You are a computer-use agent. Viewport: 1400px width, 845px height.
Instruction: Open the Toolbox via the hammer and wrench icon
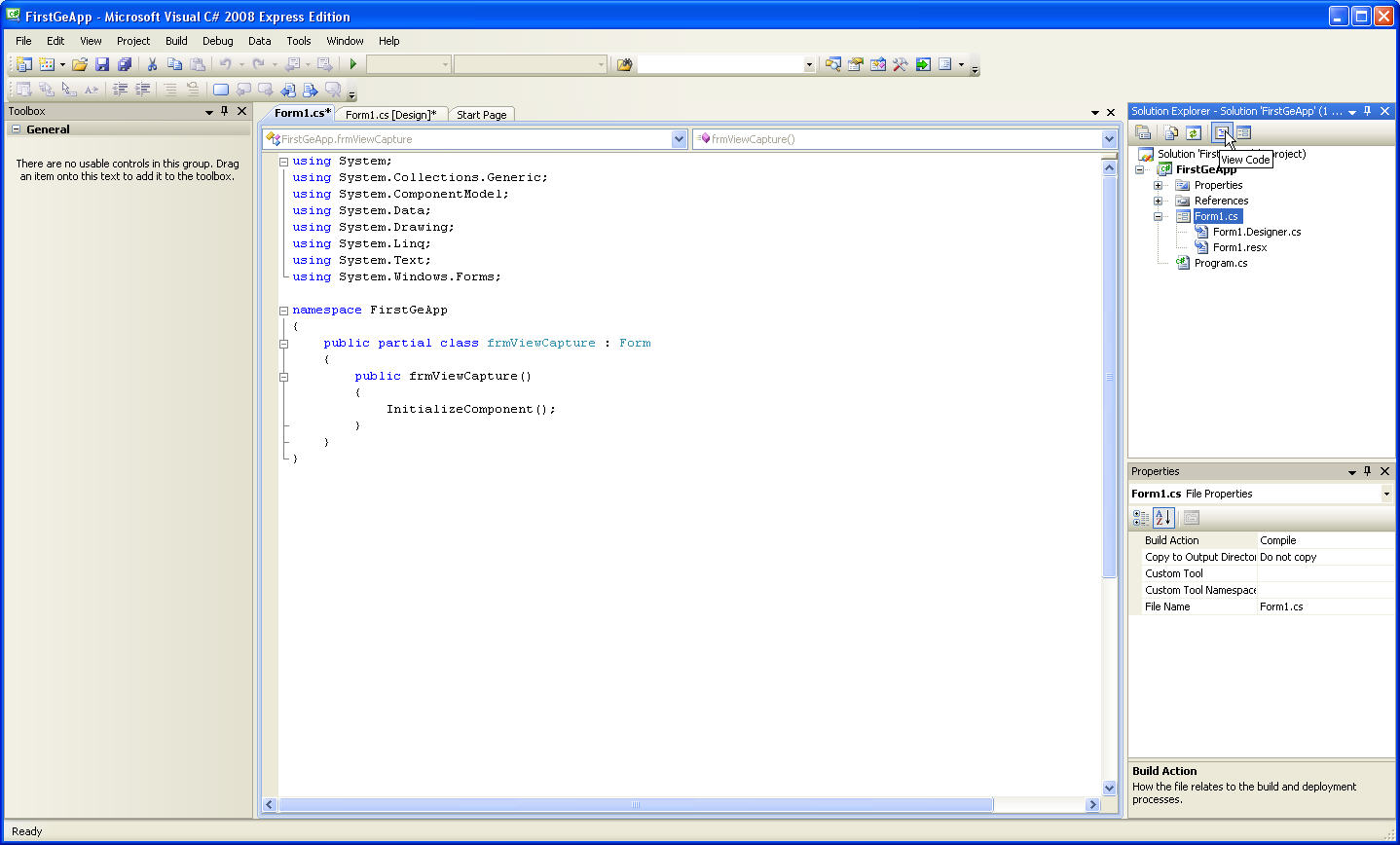coord(901,64)
